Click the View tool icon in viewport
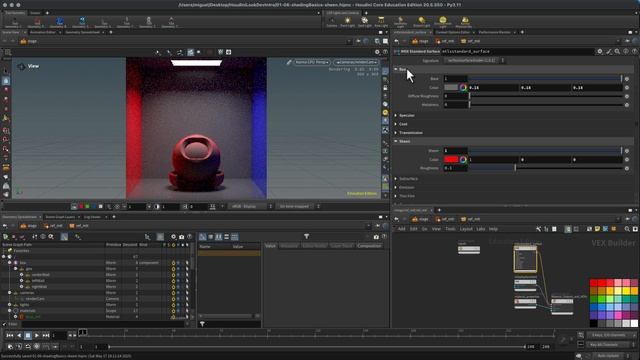This screenshot has height=360, width=640. [21, 66]
